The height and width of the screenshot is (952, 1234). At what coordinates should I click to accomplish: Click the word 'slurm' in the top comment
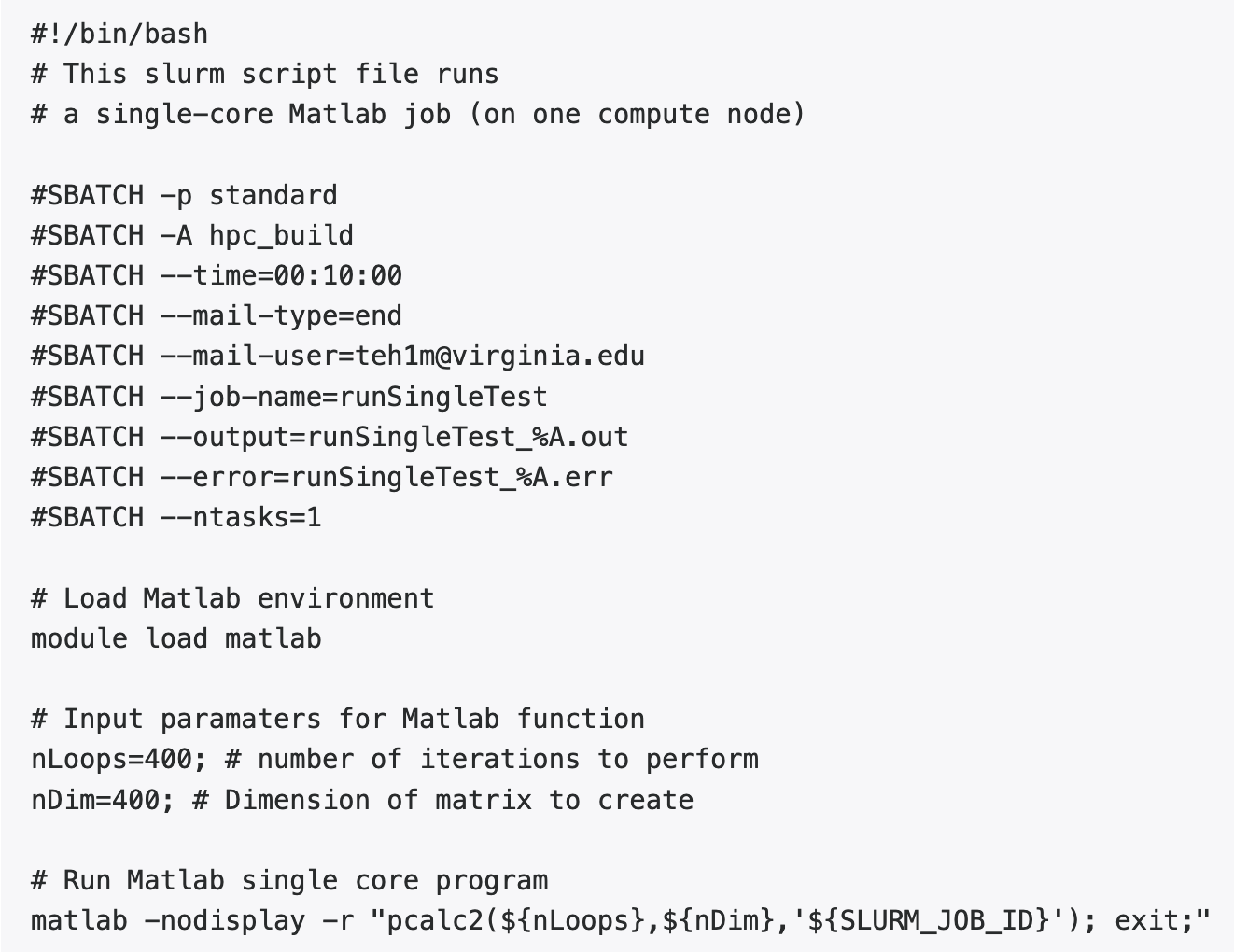(185, 75)
